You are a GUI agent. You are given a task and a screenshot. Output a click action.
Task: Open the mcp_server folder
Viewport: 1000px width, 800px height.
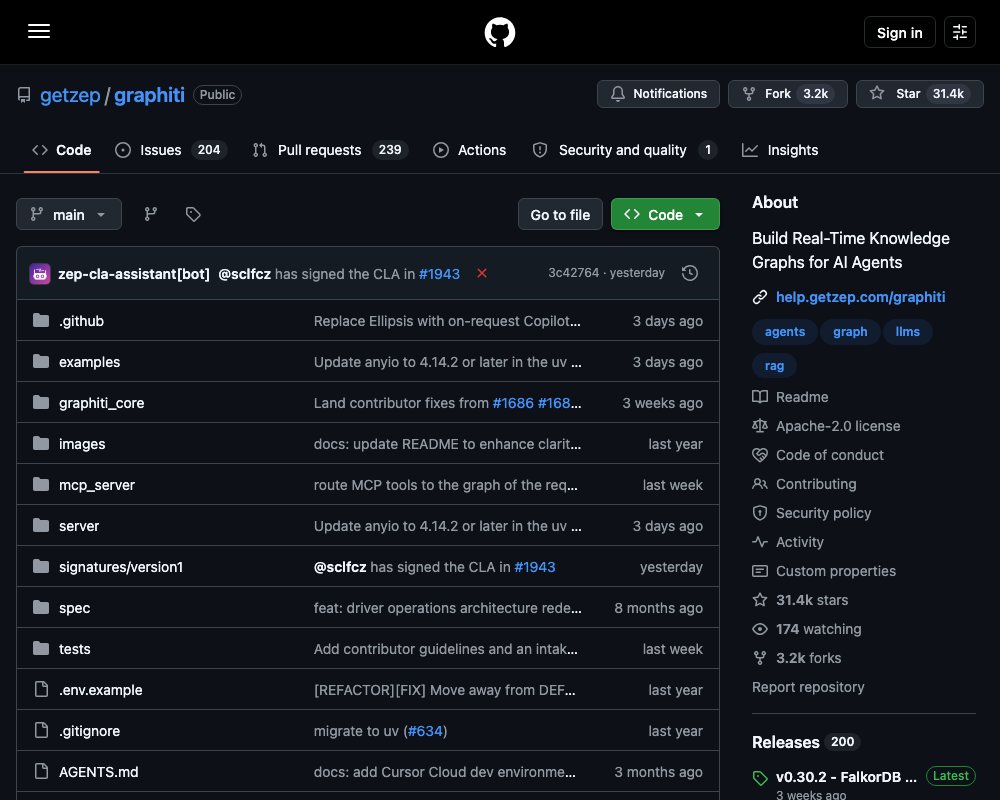96,485
